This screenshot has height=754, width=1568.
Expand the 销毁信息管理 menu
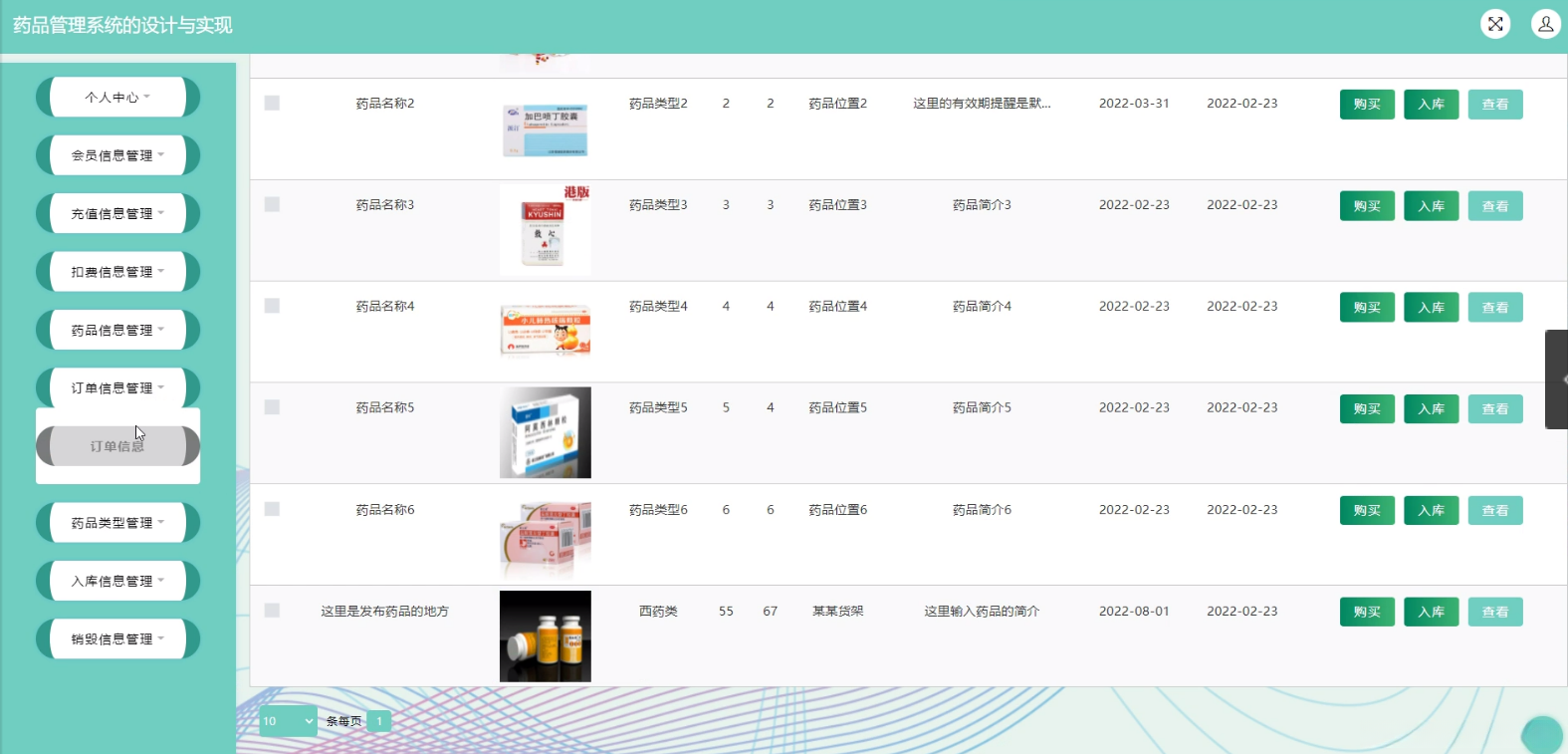[x=117, y=639]
